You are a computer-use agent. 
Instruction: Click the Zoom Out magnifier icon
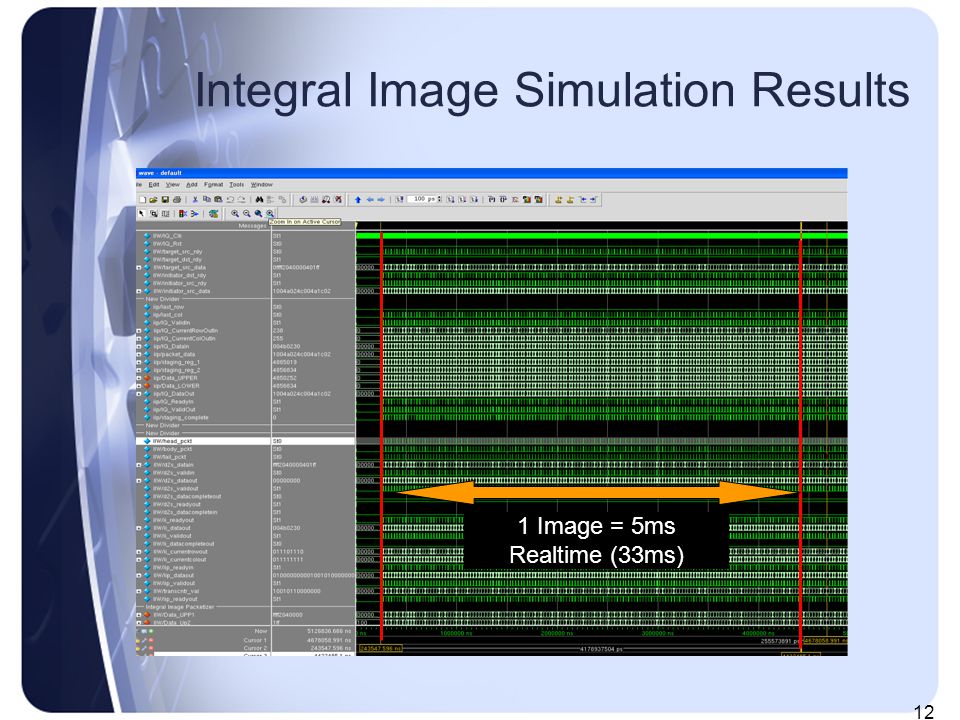pos(247,214)
